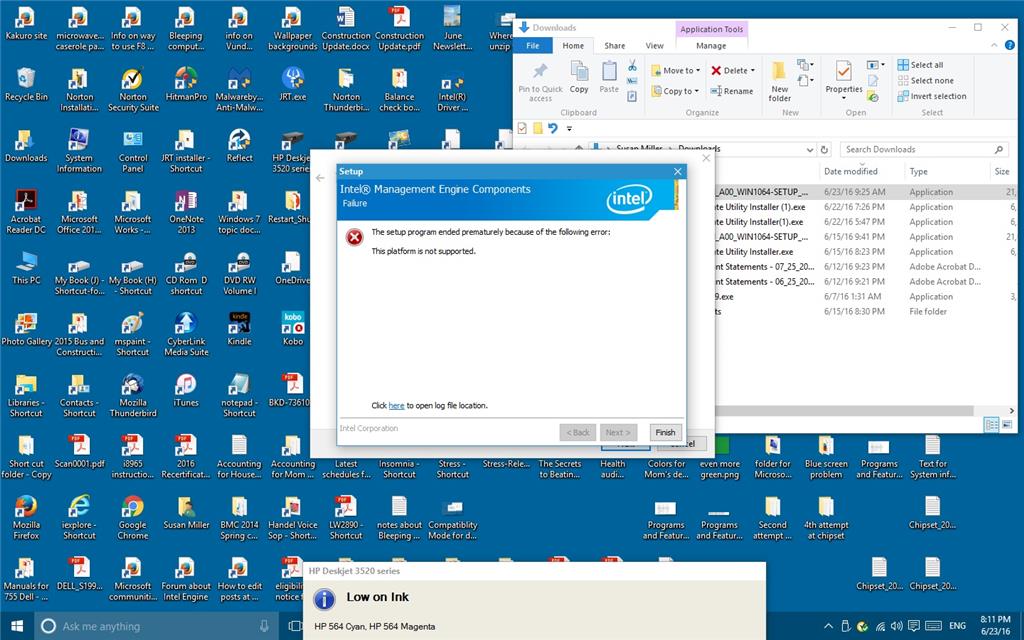Click Refresh button beside address bar
Image resolution: width=1024 pixels, height=640 pixels.
pyautogui.click(x=824, y=150)
